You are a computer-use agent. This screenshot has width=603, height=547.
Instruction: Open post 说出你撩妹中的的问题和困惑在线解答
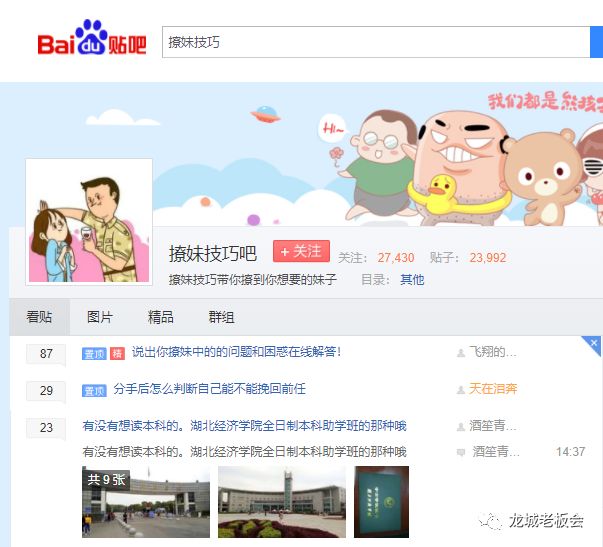click(x=237, y=352)
